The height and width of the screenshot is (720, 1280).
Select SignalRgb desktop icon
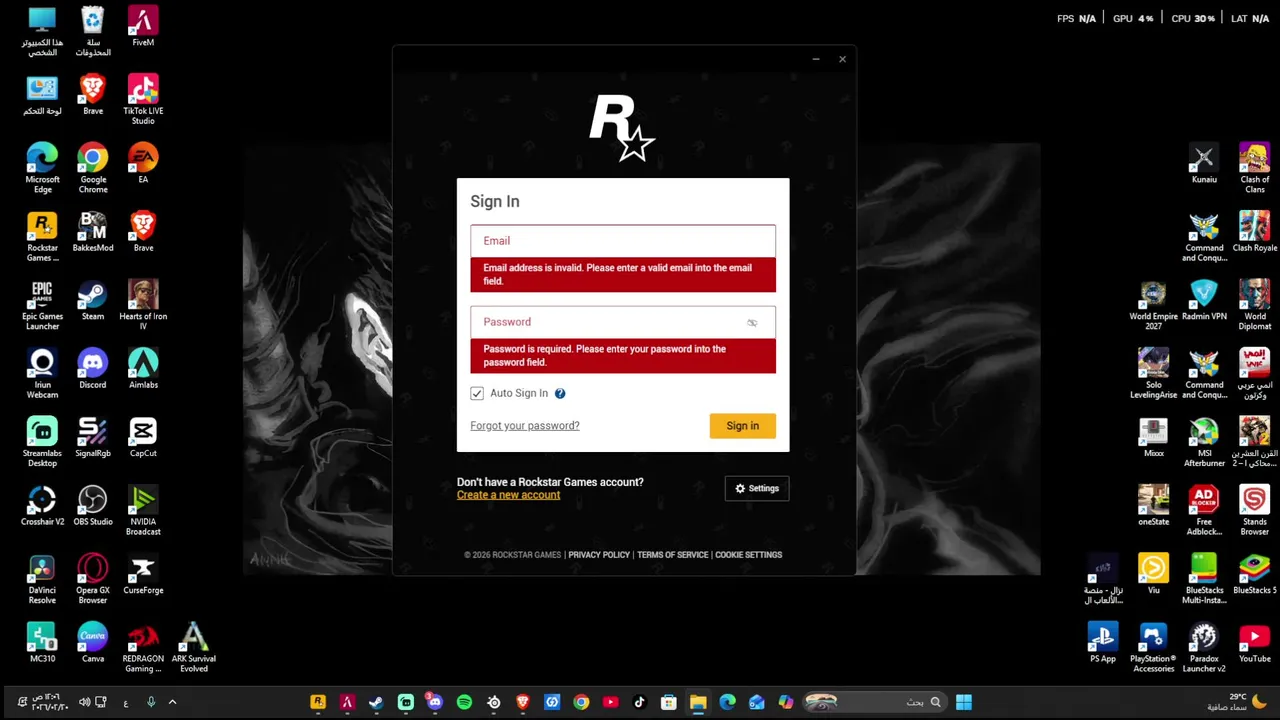coord(93,437)
